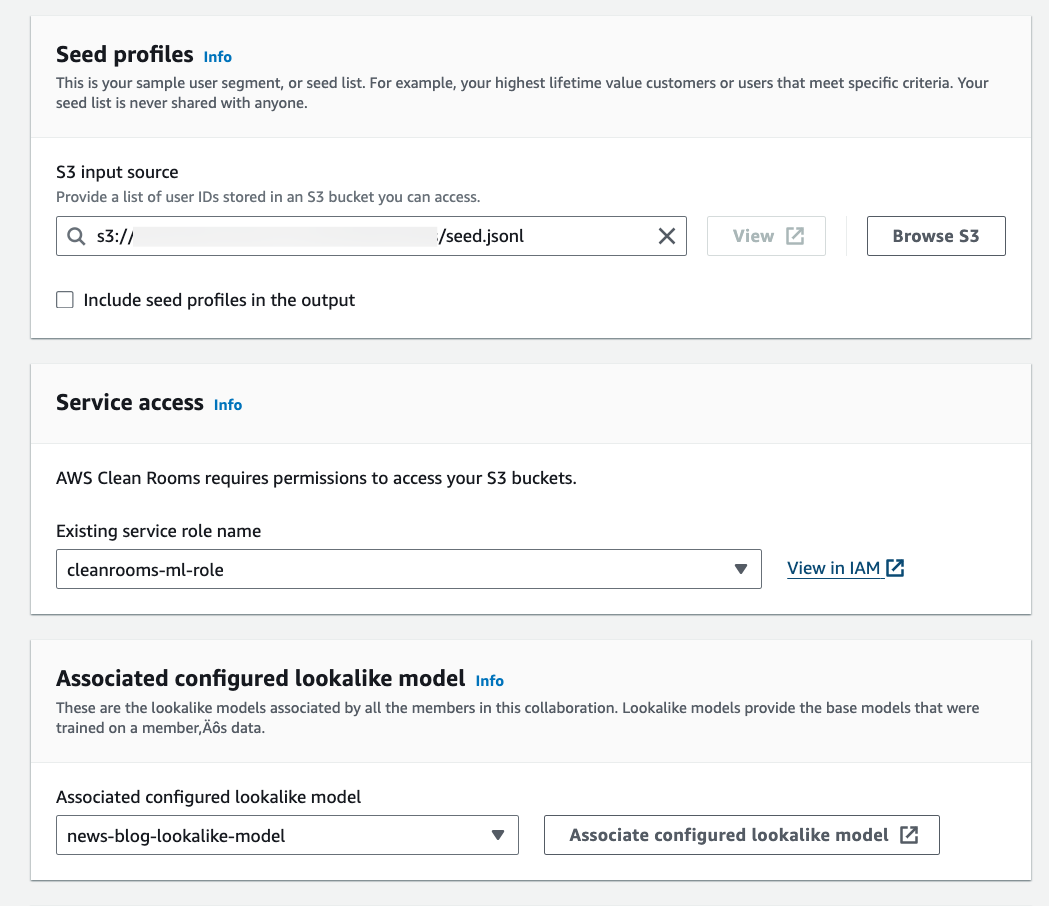Click external link icon beside View in IAM
This screenshot has height=906, width=1049.
click(896, 568)
